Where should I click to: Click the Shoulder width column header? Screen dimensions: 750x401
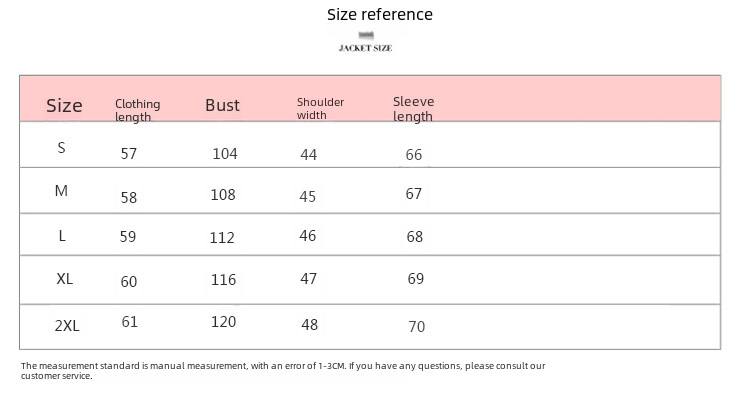[320, 108]
